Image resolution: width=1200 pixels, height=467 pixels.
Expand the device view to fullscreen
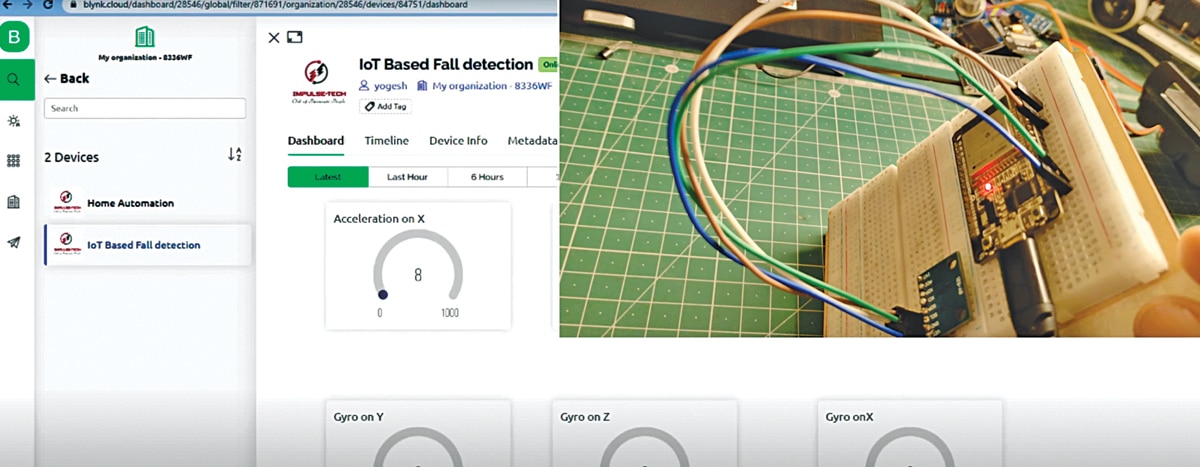click(294, 37)
